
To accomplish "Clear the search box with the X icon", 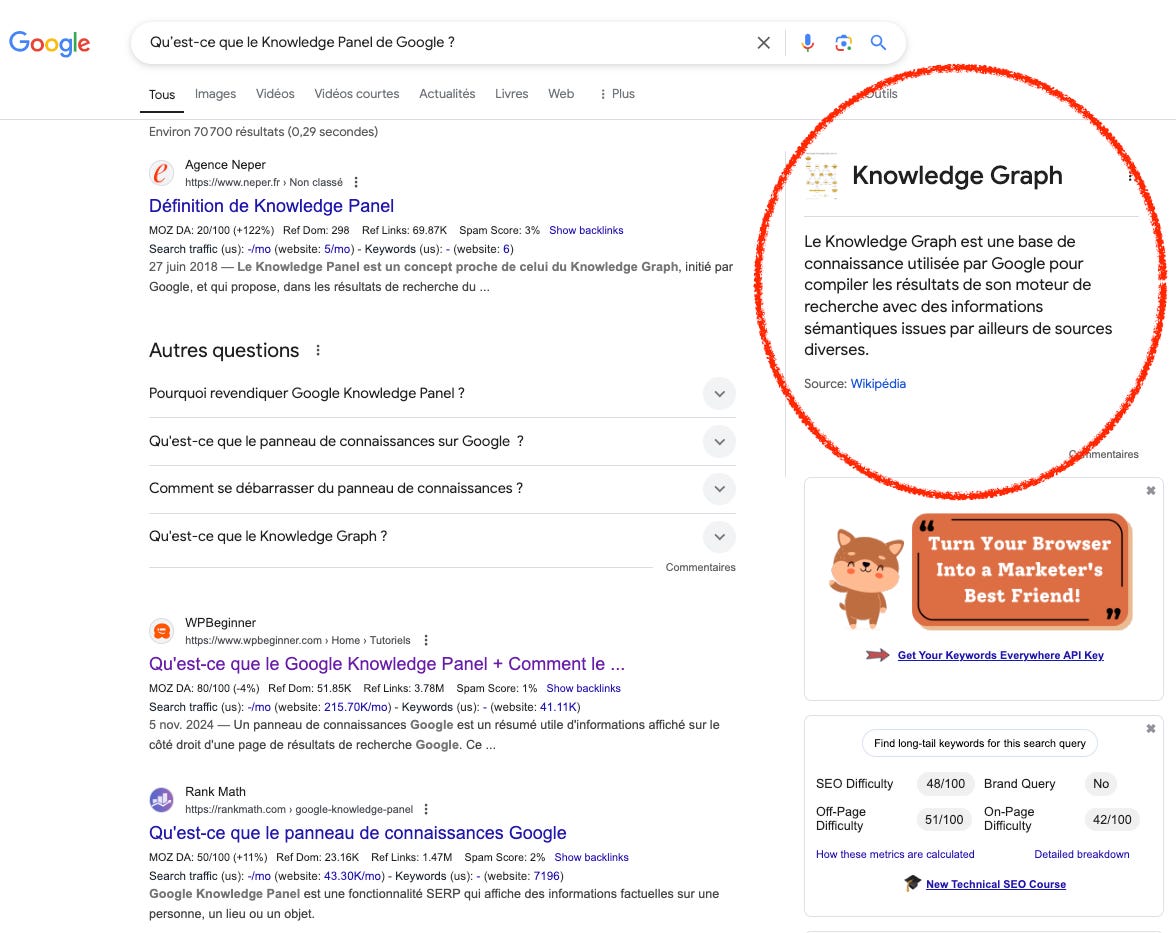I will coord(764,43).
